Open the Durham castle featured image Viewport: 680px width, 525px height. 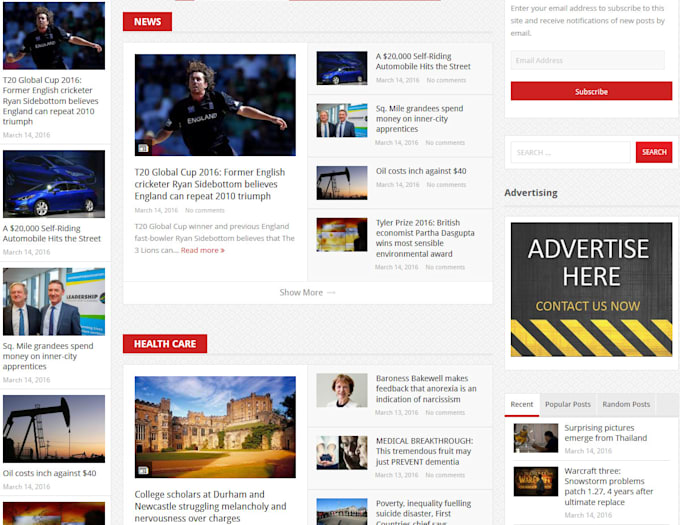(215, 427)
